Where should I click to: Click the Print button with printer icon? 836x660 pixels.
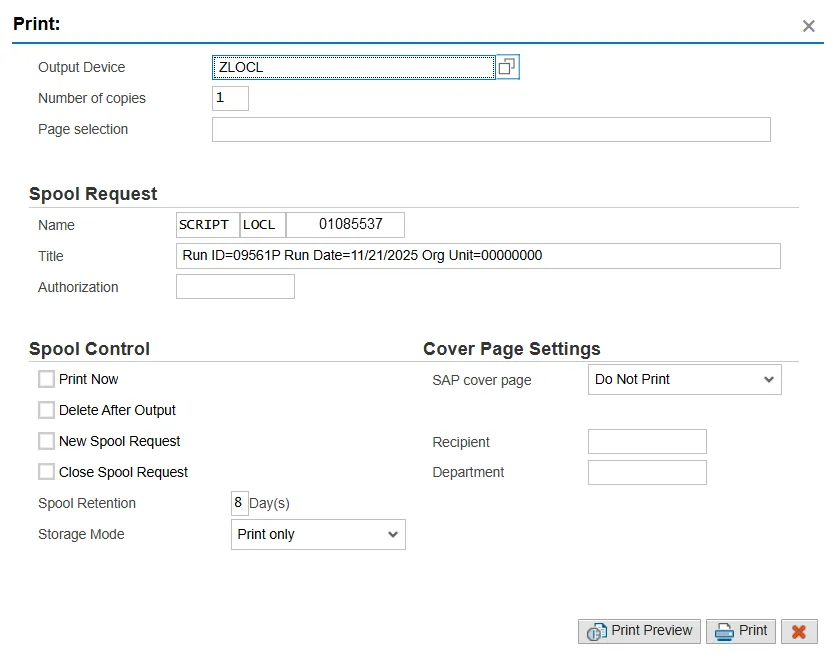point(741,631)
